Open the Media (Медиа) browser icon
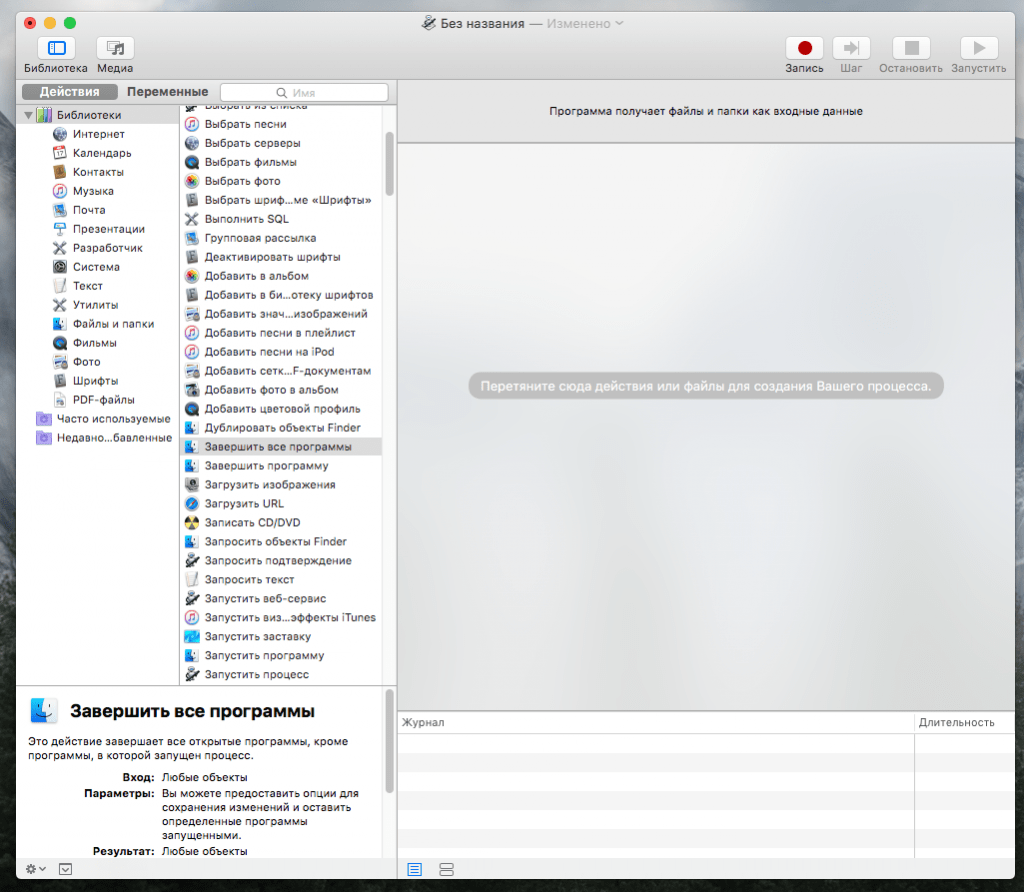The width and height of the screenshot is (1024, 892). point(115,48)
